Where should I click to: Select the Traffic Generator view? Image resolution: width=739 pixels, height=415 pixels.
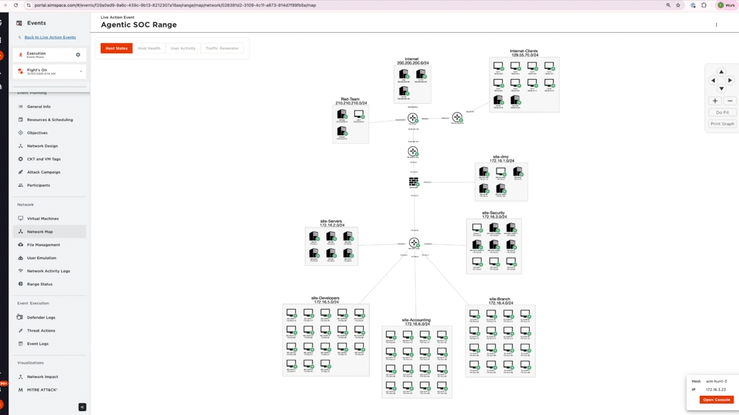point(222,48)
